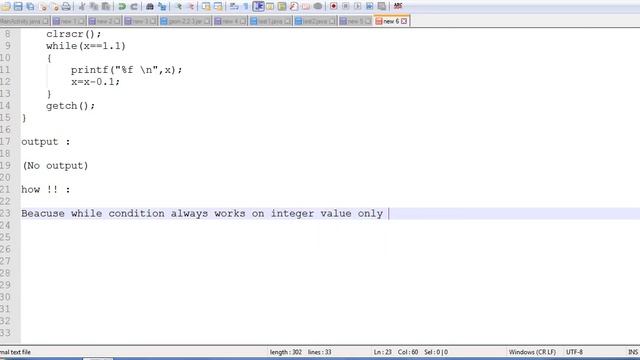The height and width of the screenshot is (360, 640).
Task: Close the new 6 tab
Action: [404, 21]
